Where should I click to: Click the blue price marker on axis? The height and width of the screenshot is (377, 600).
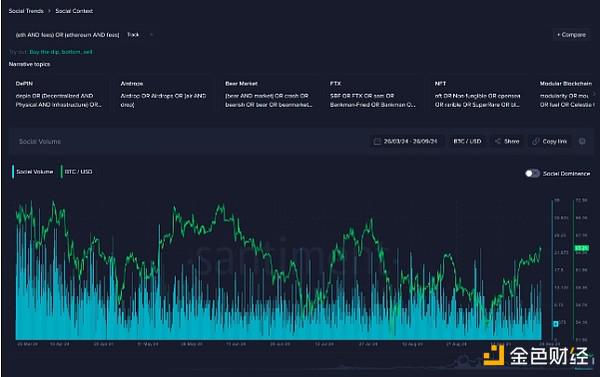click(x=556, y=324)
